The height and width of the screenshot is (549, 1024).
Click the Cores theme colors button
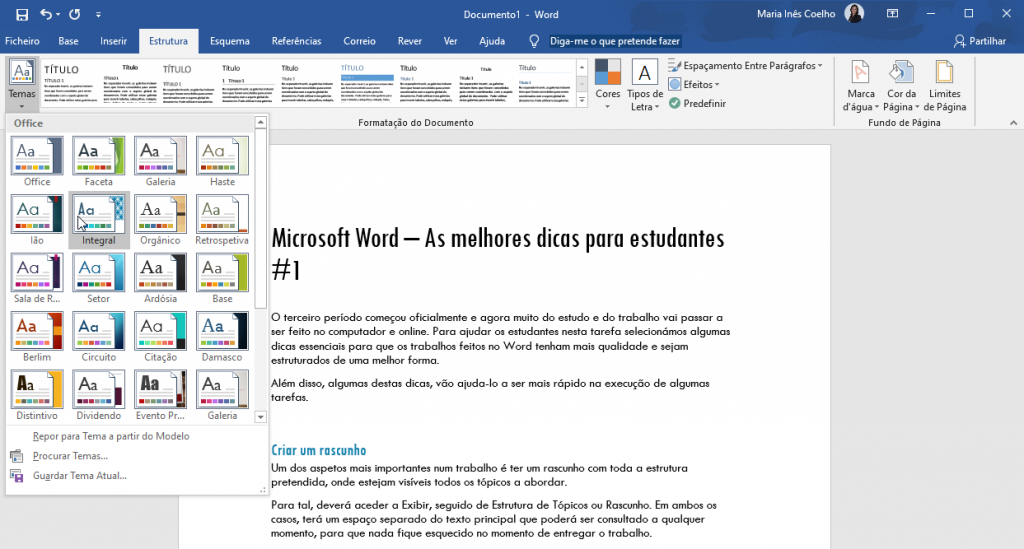point(607,85)
